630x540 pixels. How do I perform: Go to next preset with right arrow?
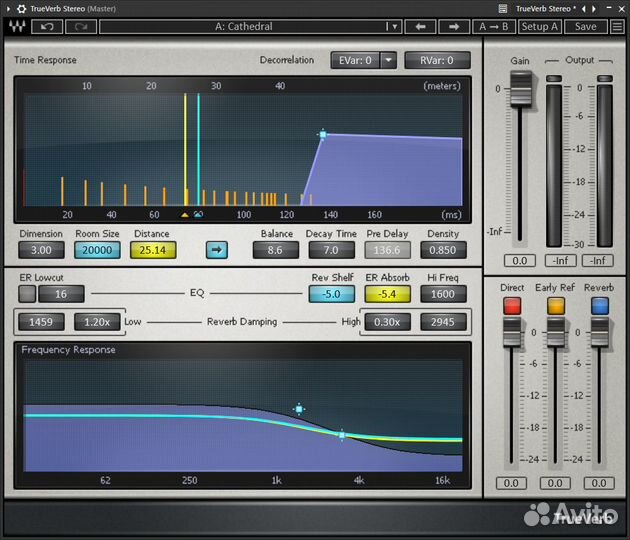(x=454, y=27)
